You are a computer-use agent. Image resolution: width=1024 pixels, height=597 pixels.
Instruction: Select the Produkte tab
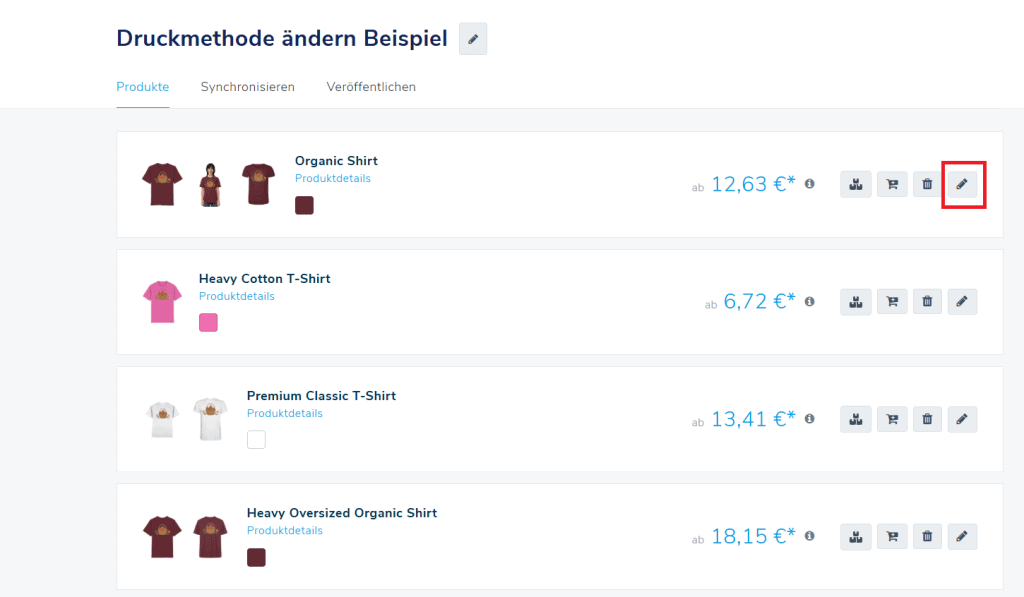tap(142, 87)
